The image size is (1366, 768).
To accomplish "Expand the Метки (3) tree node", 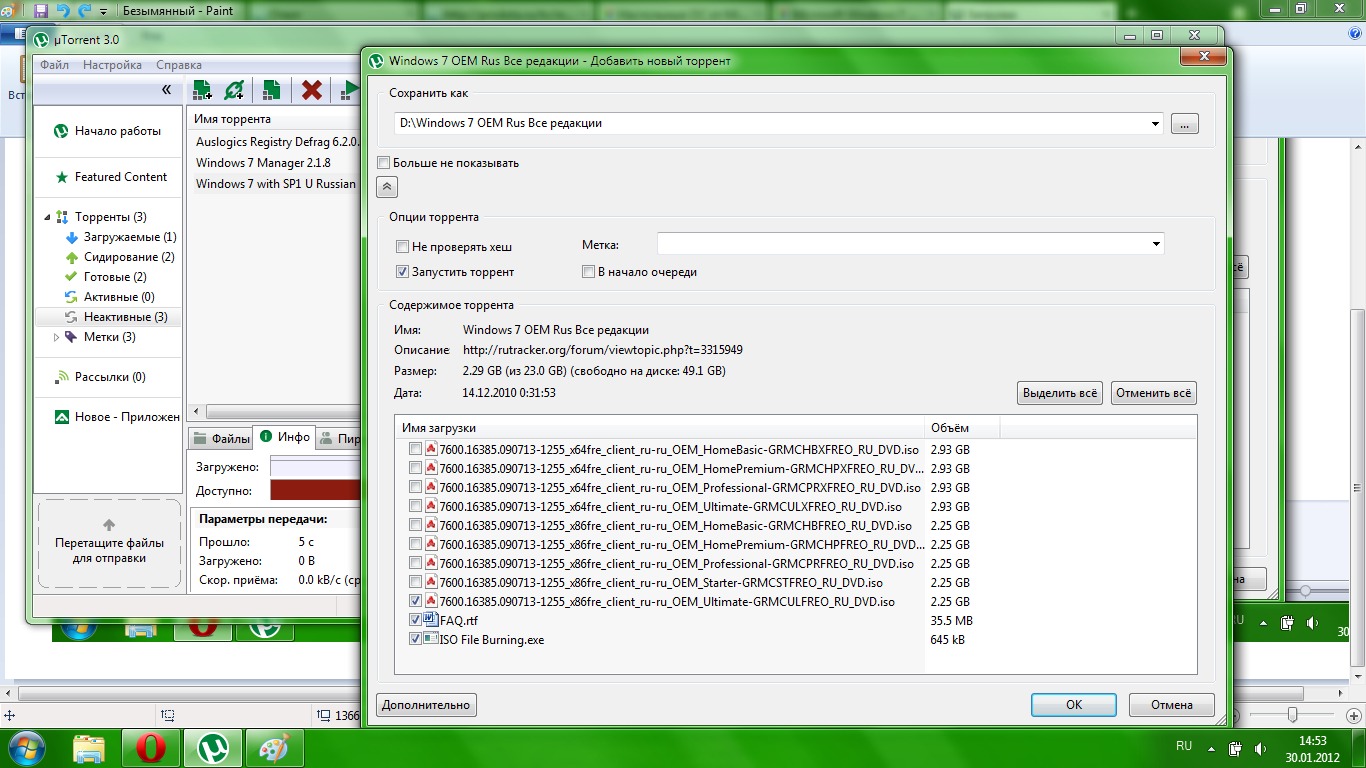I will (57, 337).
